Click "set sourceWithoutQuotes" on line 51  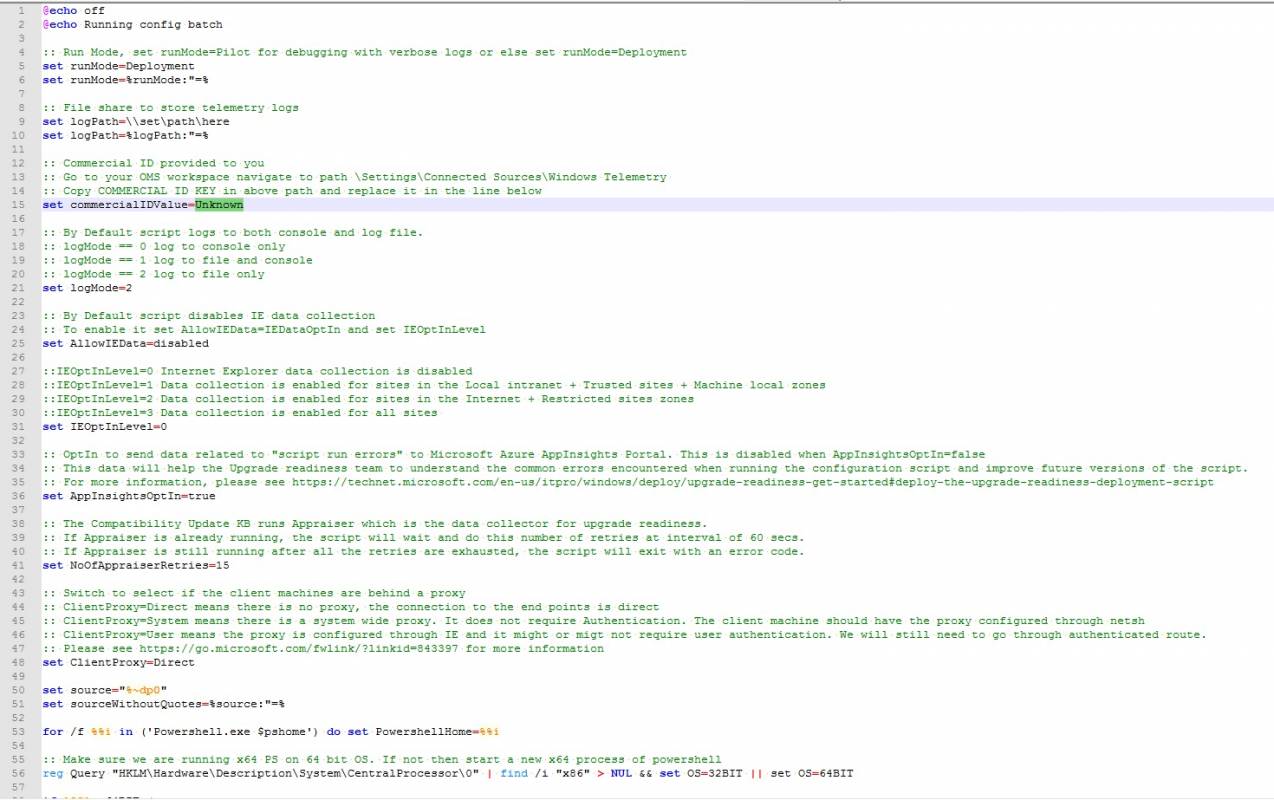tap(121, 704)
